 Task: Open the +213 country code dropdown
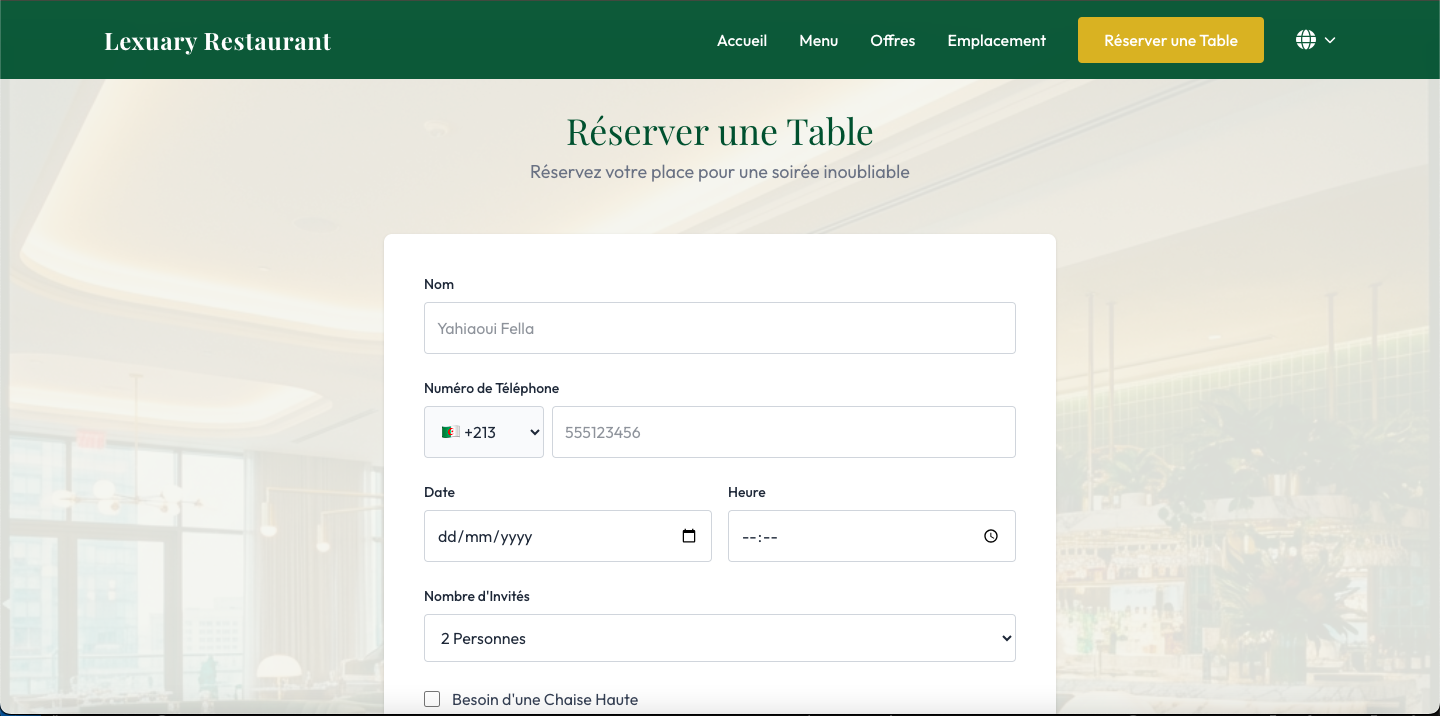point(484,431)
